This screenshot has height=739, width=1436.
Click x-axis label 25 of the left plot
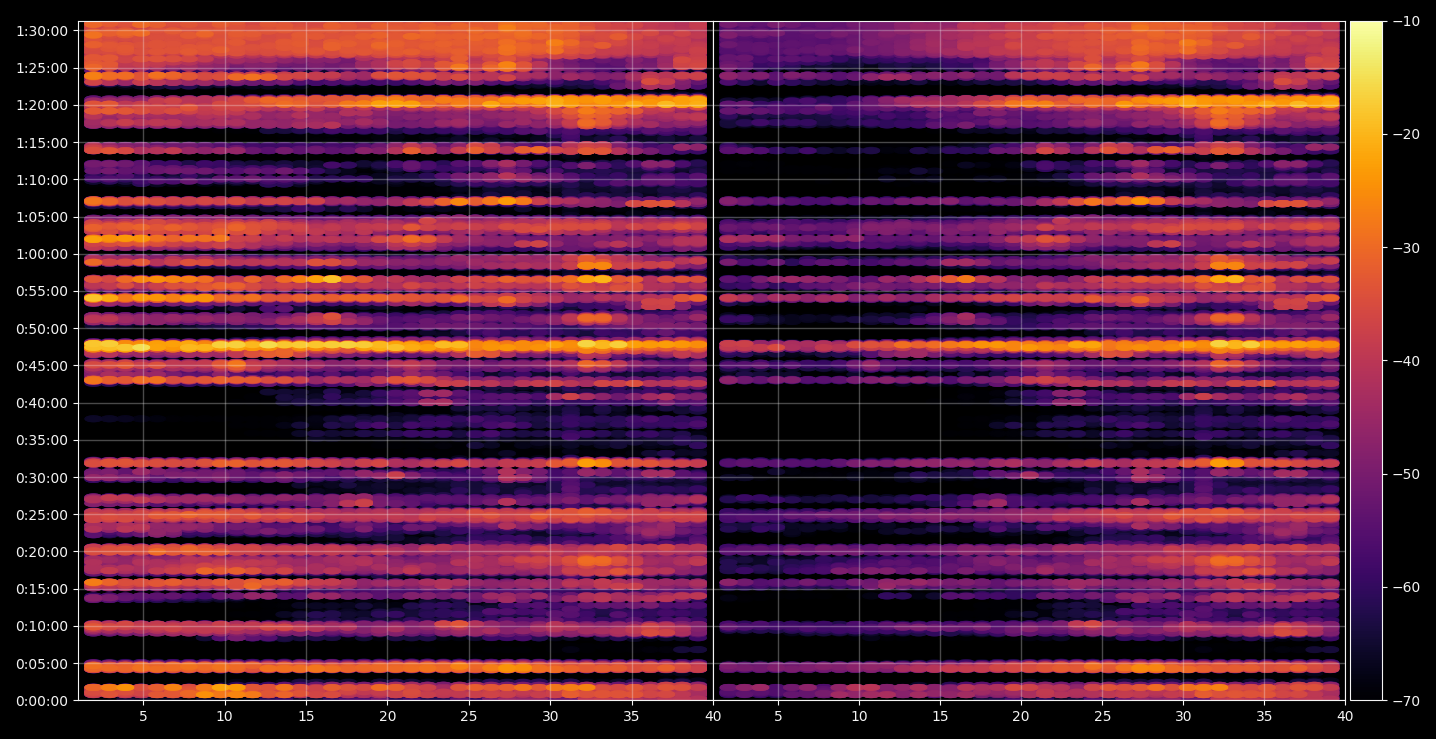[469, 717]
